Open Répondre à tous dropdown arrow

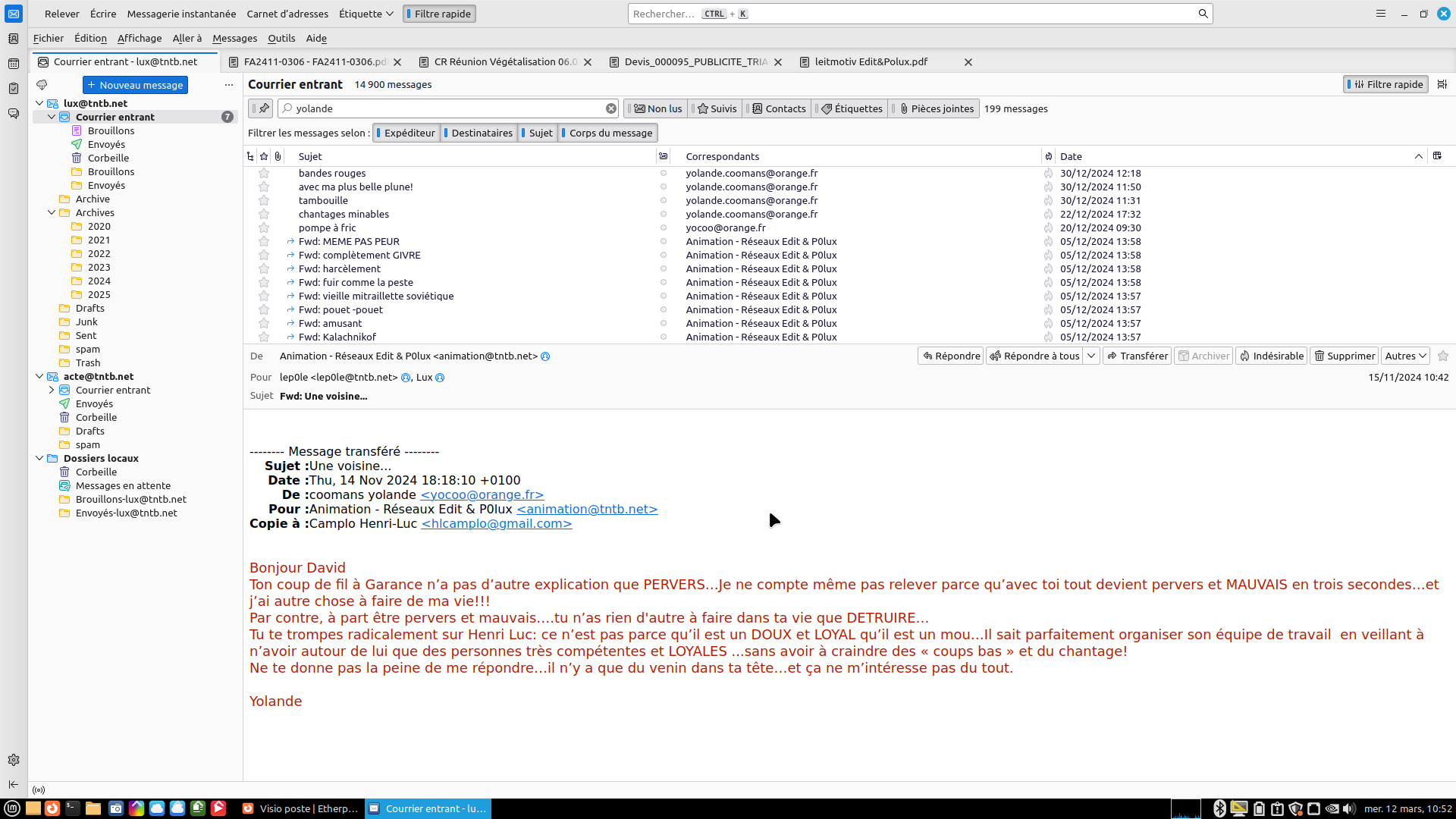[1091, 356]
